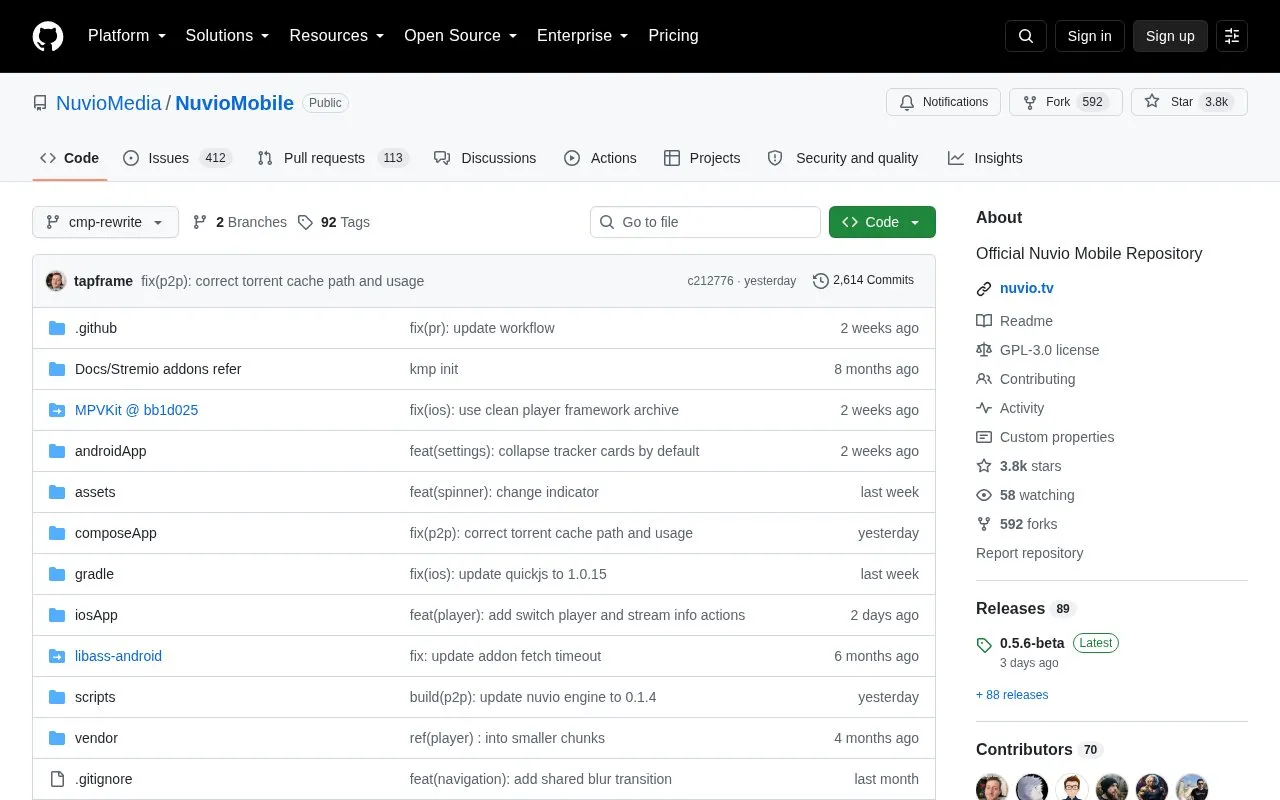Open the green Code dropdown button
This screenshot has height=800, width=1280.
click(882, 222)
